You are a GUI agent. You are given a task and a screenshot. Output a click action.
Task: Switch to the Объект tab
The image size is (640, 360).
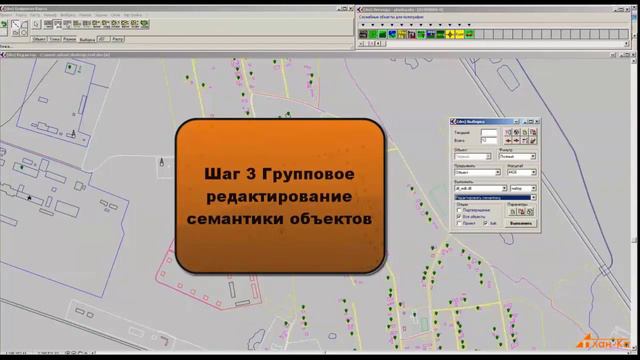(x=39, y=39)
